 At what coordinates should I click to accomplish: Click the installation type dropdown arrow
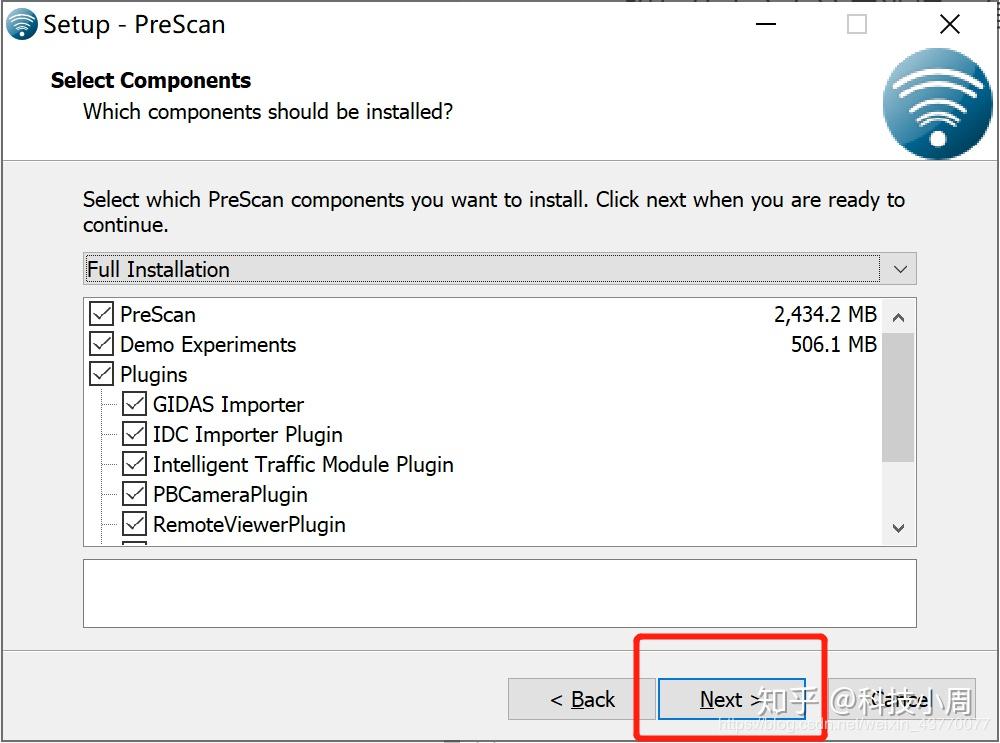pyautogui.click(x=900, y=269)
